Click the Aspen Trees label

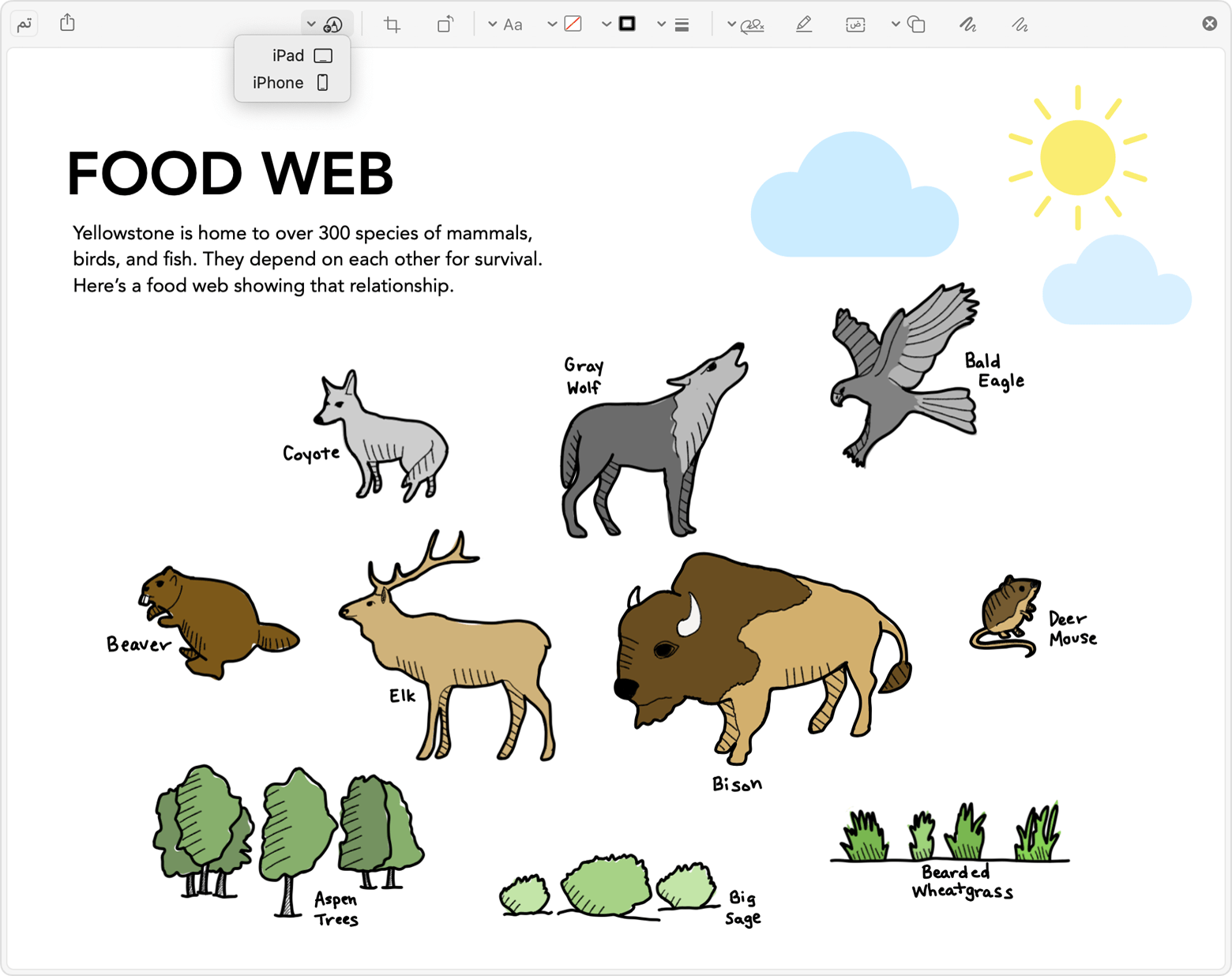[x=336, y=909]
